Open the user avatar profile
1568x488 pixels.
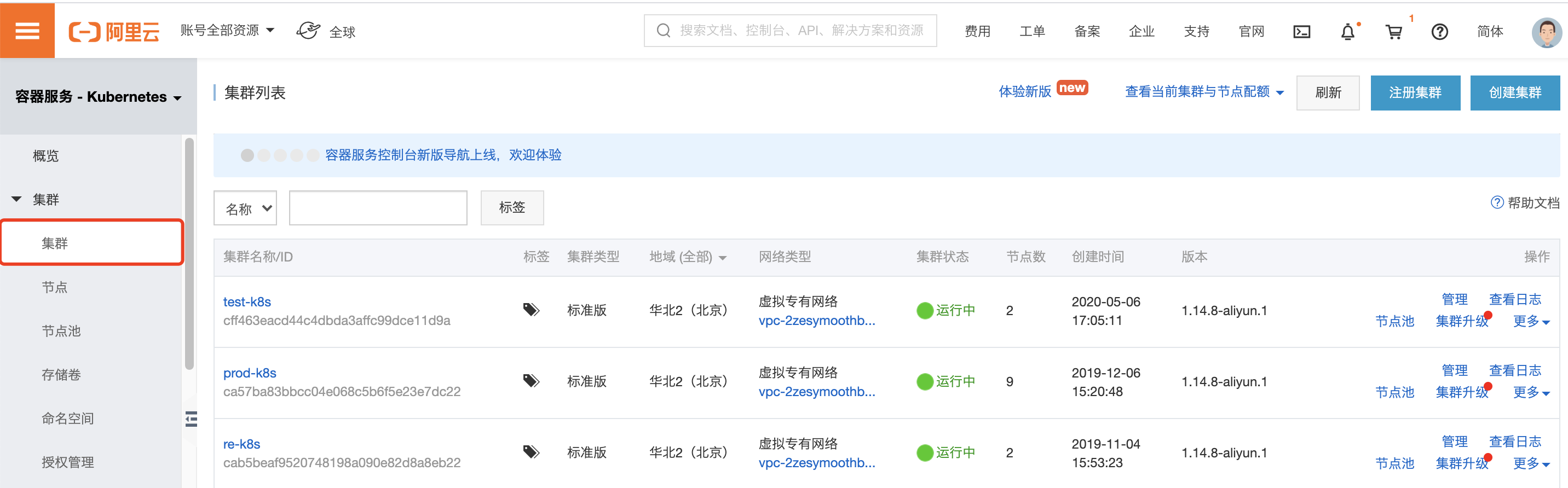(1546, 32)
